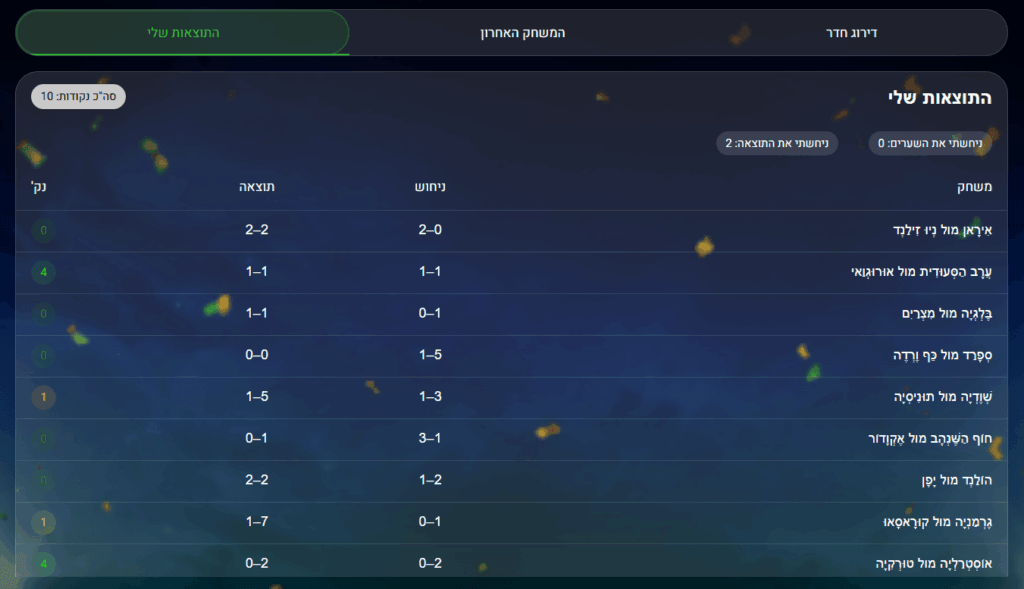Click guess 1–2 for Netherlands match
Screen dimensions: 1024x589
pos(430,481)
